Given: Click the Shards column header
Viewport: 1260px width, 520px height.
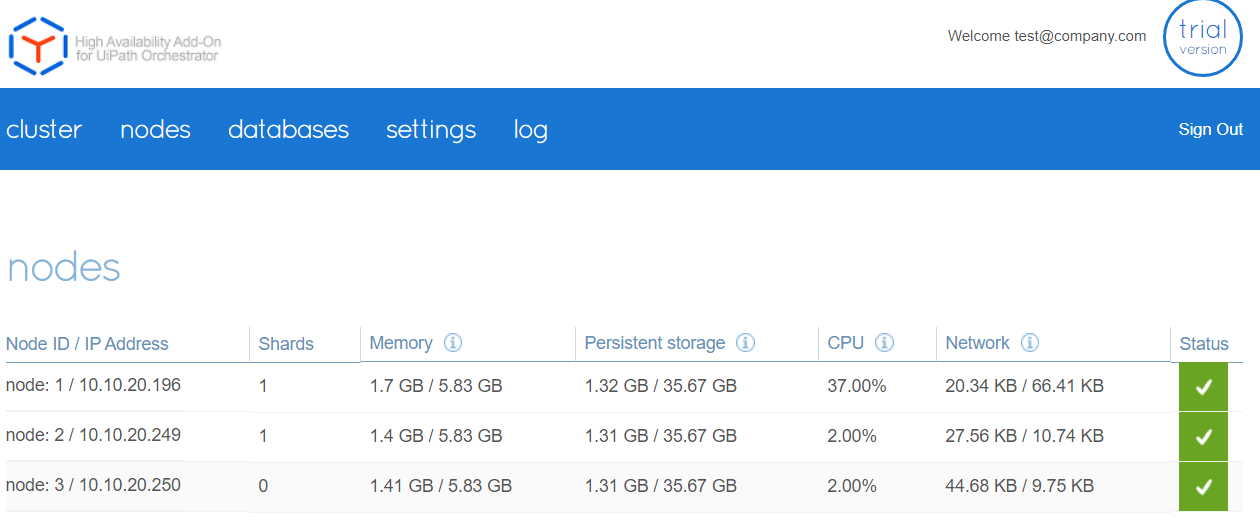Looking at the screenshot, I should (286, 344).
